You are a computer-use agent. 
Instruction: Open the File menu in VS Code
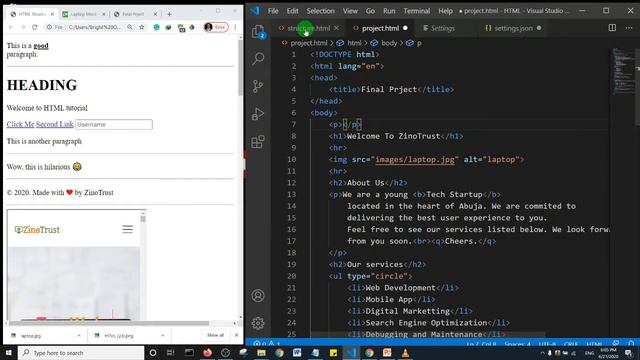pyautogui.click(x=273, y=11)
